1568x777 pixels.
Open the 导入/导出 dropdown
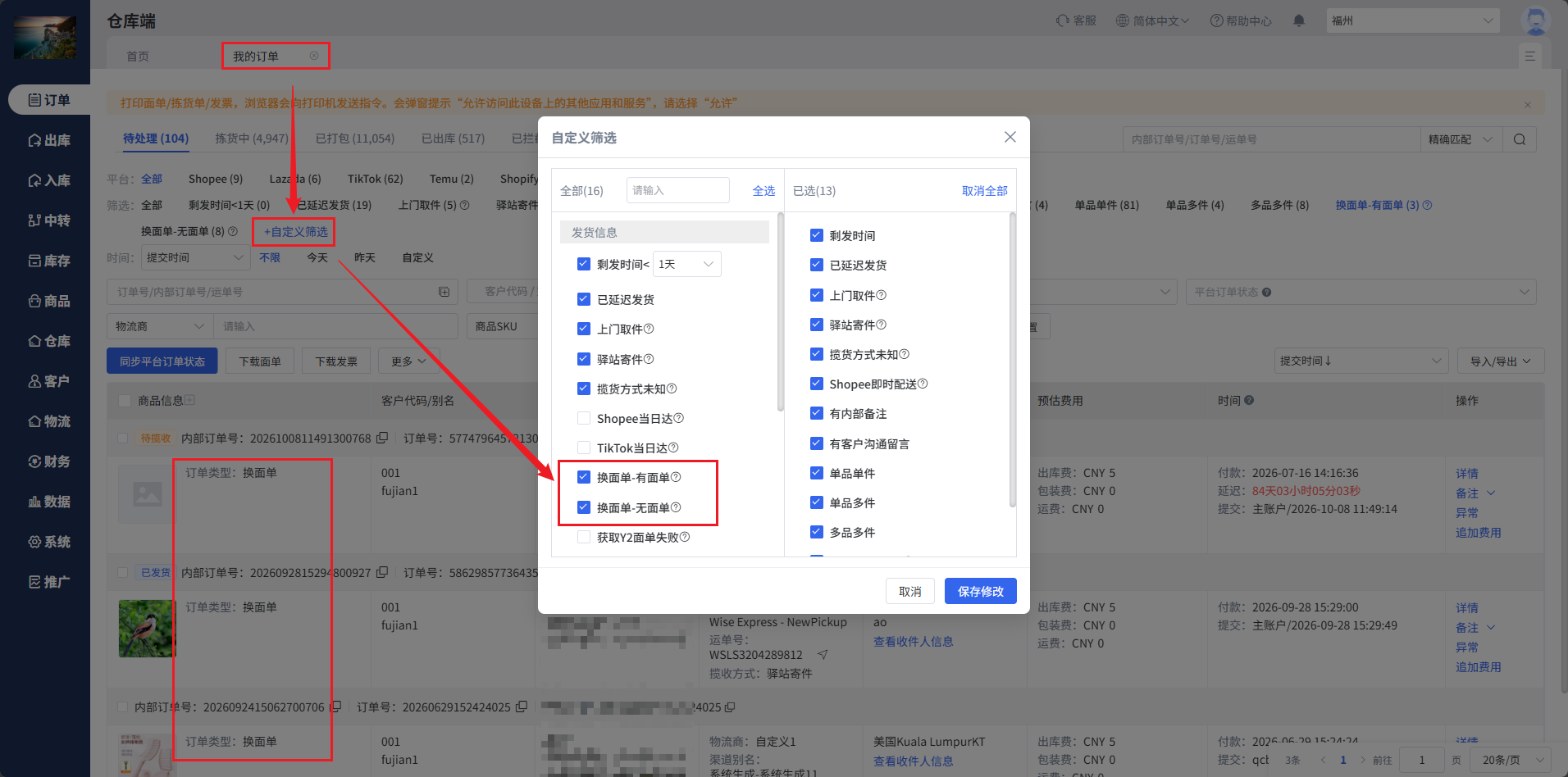[x=1501, y=361]
